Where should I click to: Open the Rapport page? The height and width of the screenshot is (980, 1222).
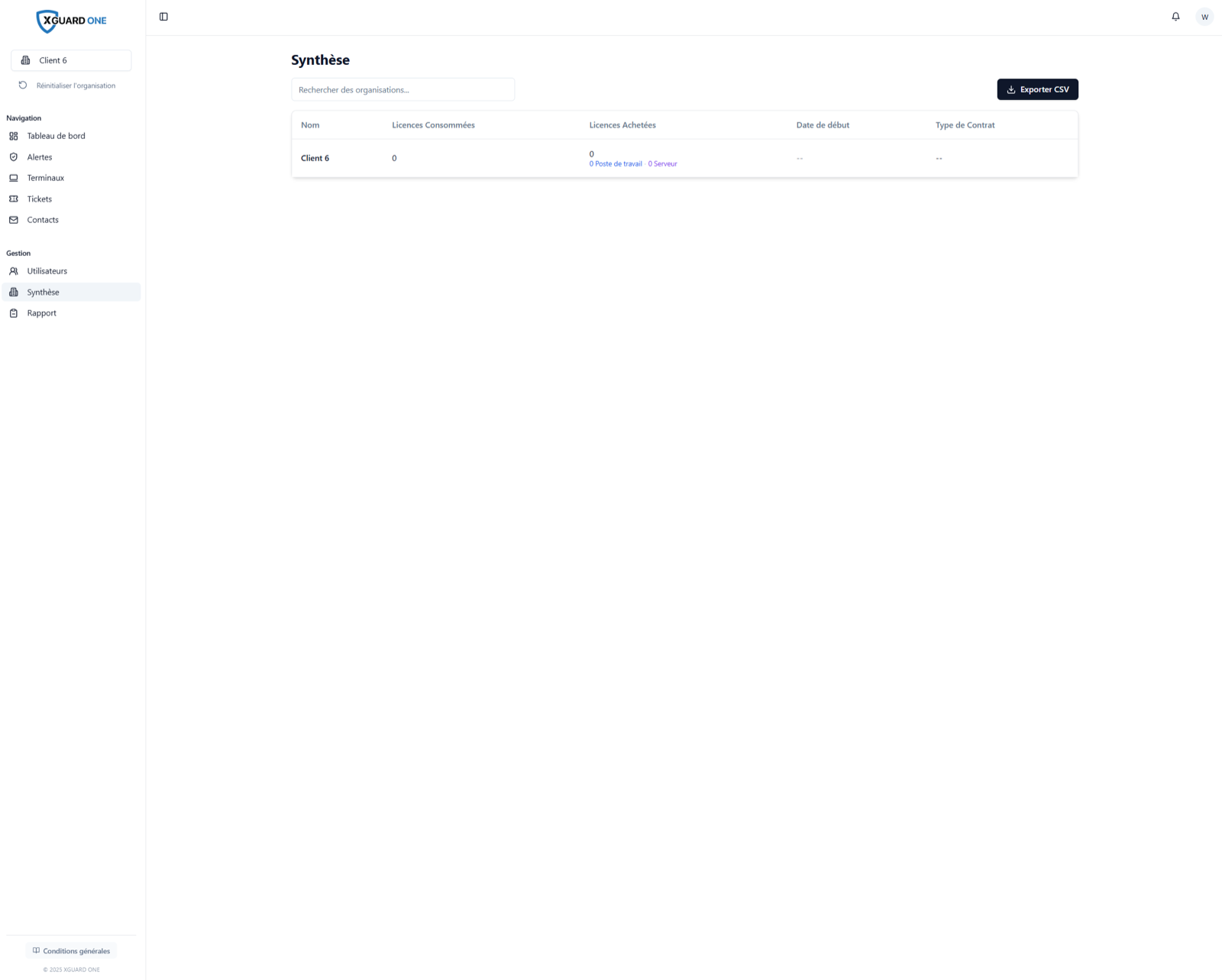point(71,313)
